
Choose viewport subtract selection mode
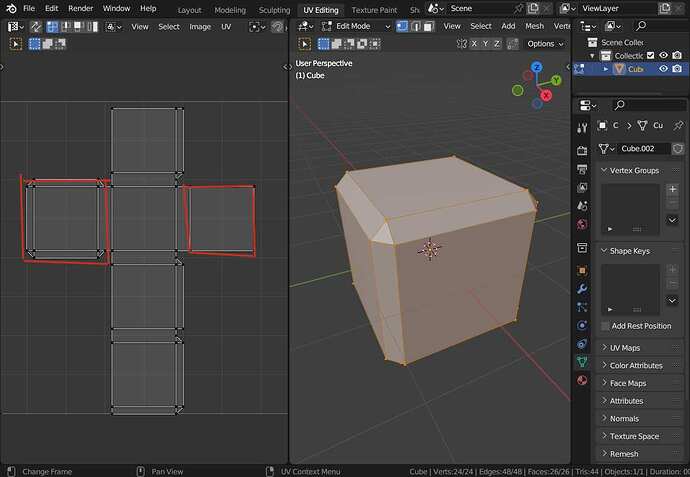pos(349,44)
